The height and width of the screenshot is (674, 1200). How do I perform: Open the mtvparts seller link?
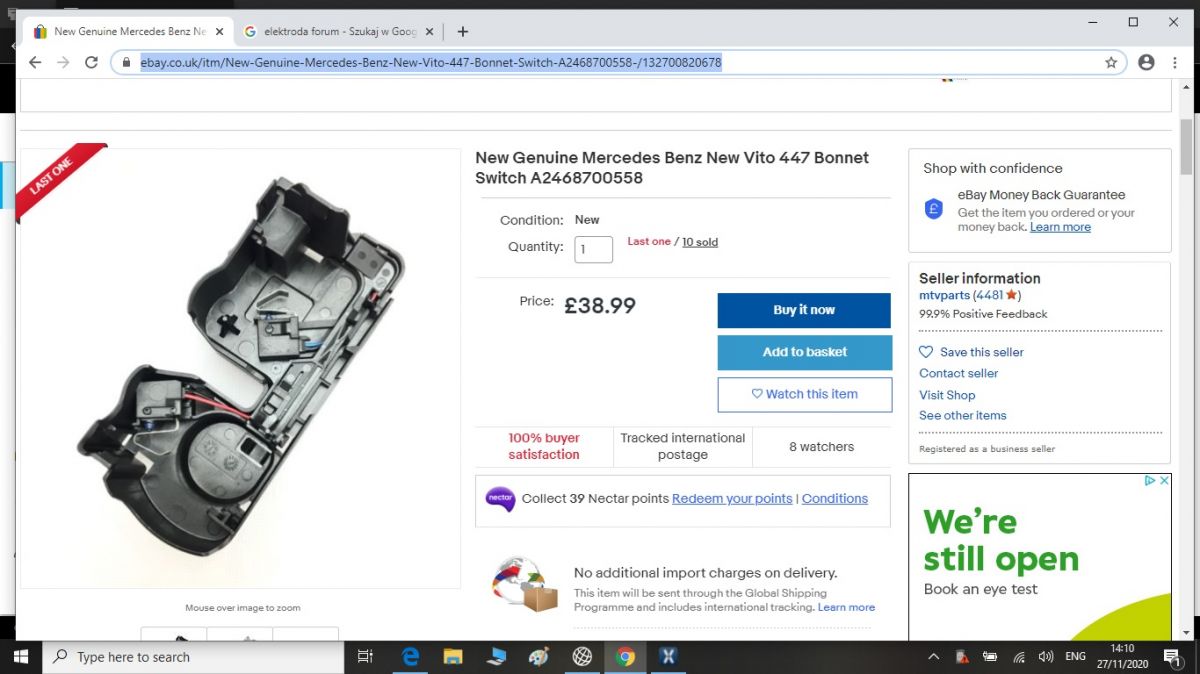[944, 295]
